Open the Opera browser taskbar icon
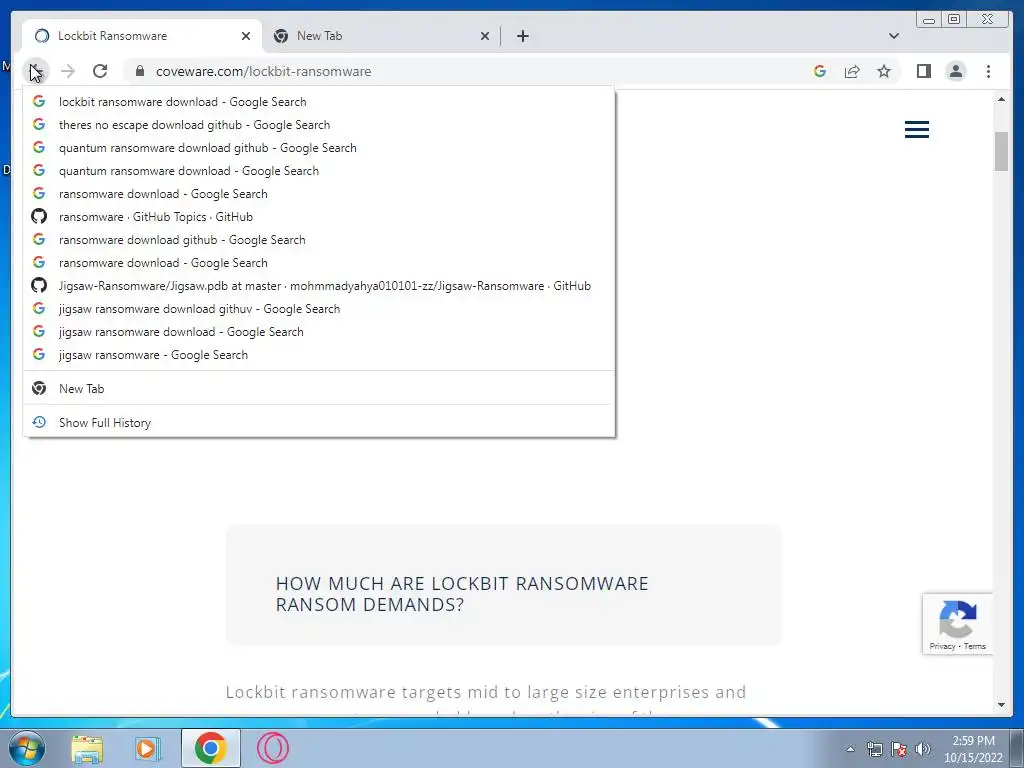Viewport: 1024px width, 768px height. point(273,748)
